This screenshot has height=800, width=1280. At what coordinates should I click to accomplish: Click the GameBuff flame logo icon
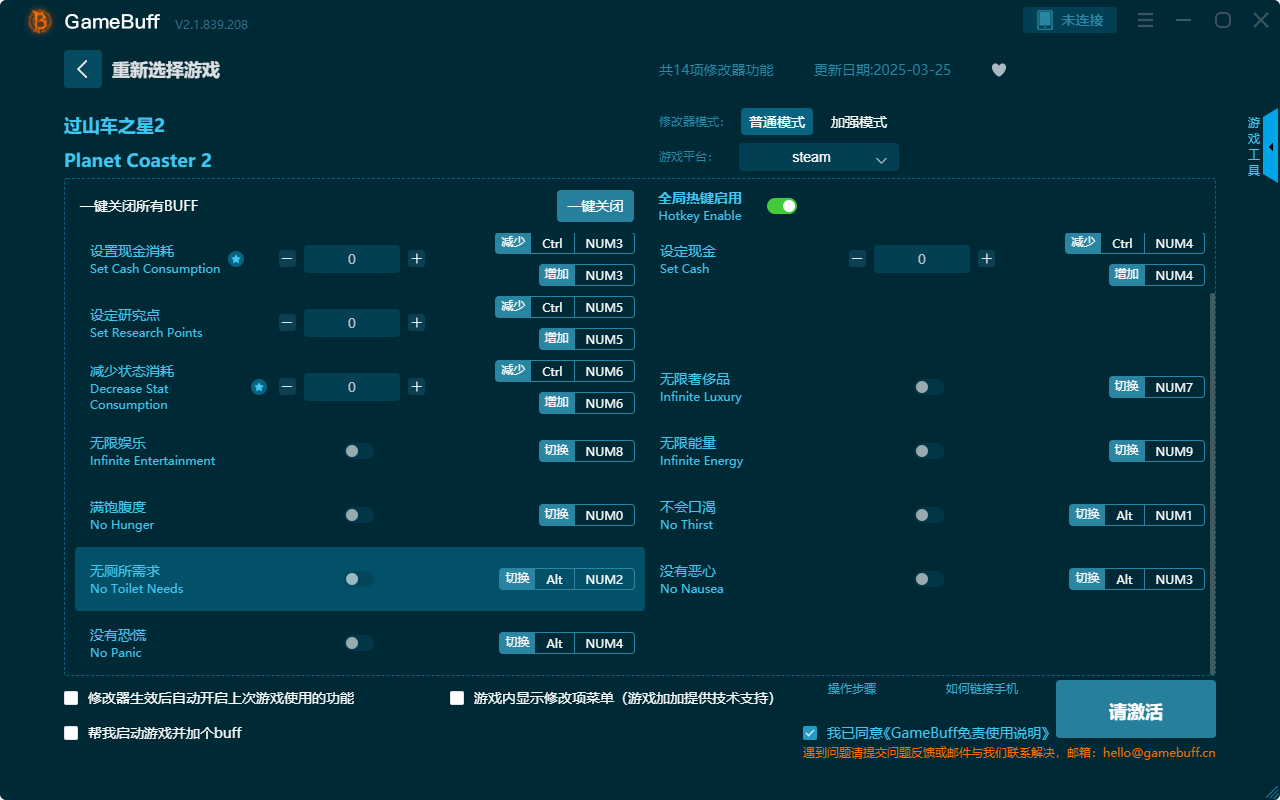38,20
